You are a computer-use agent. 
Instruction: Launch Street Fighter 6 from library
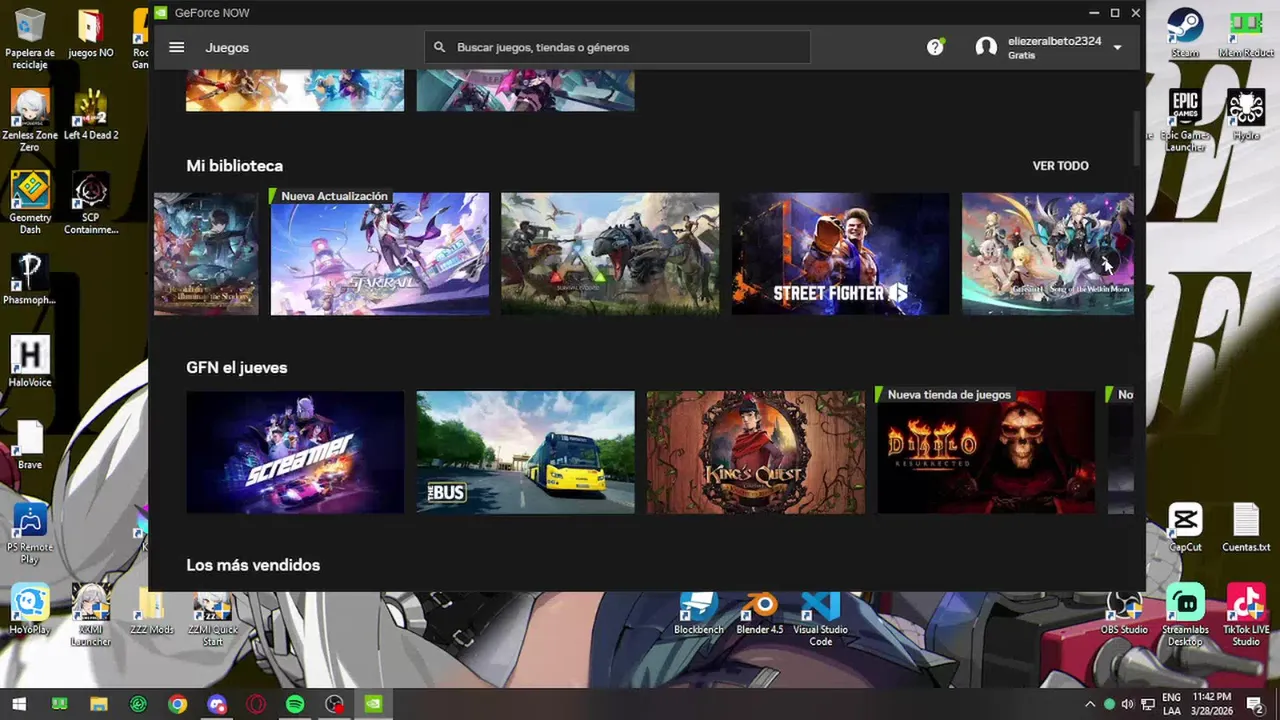[x=840, y=254]
